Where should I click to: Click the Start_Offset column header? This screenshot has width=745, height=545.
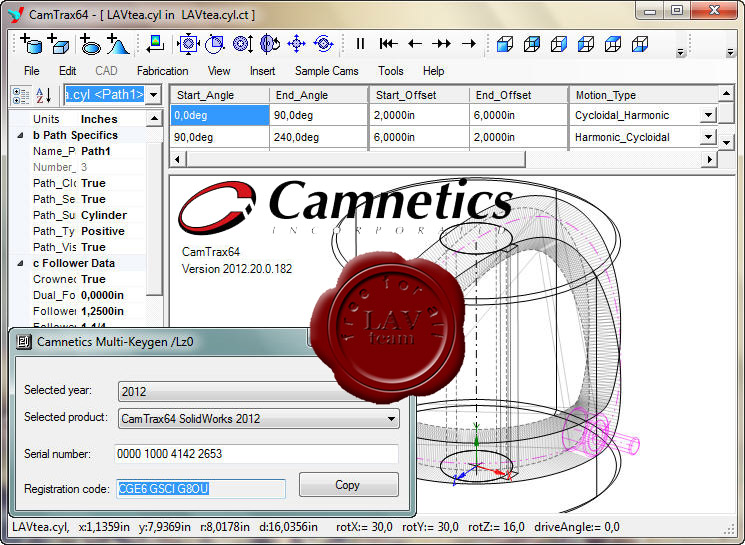[419, 95]
